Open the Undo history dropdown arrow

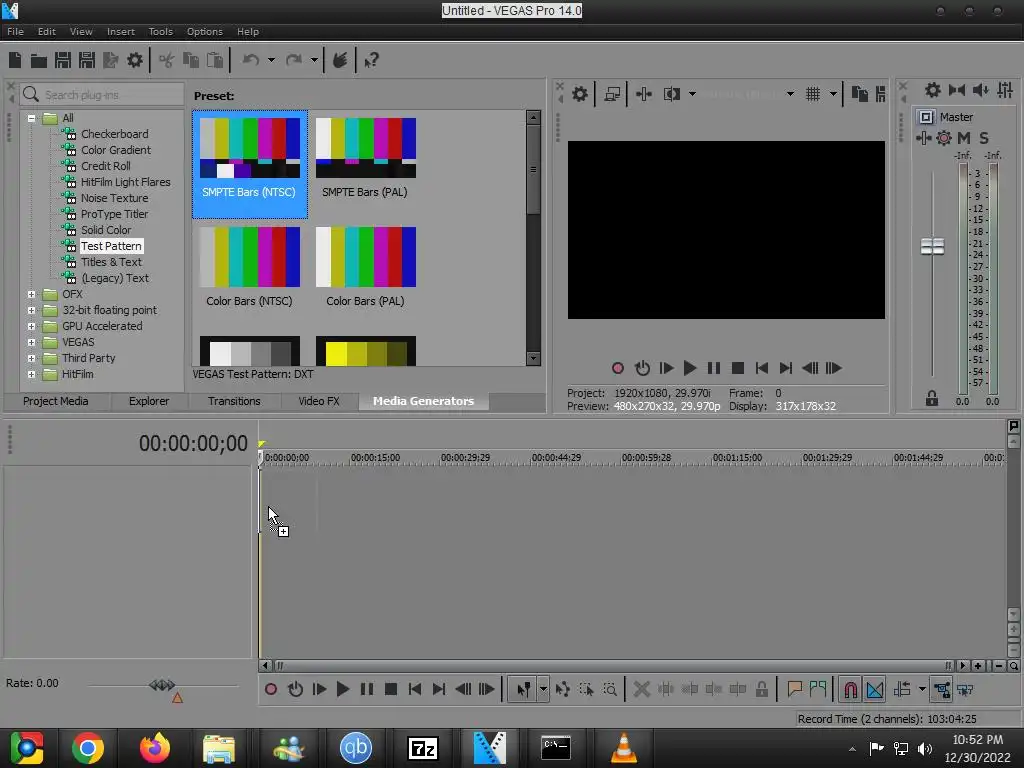[271, 61]
